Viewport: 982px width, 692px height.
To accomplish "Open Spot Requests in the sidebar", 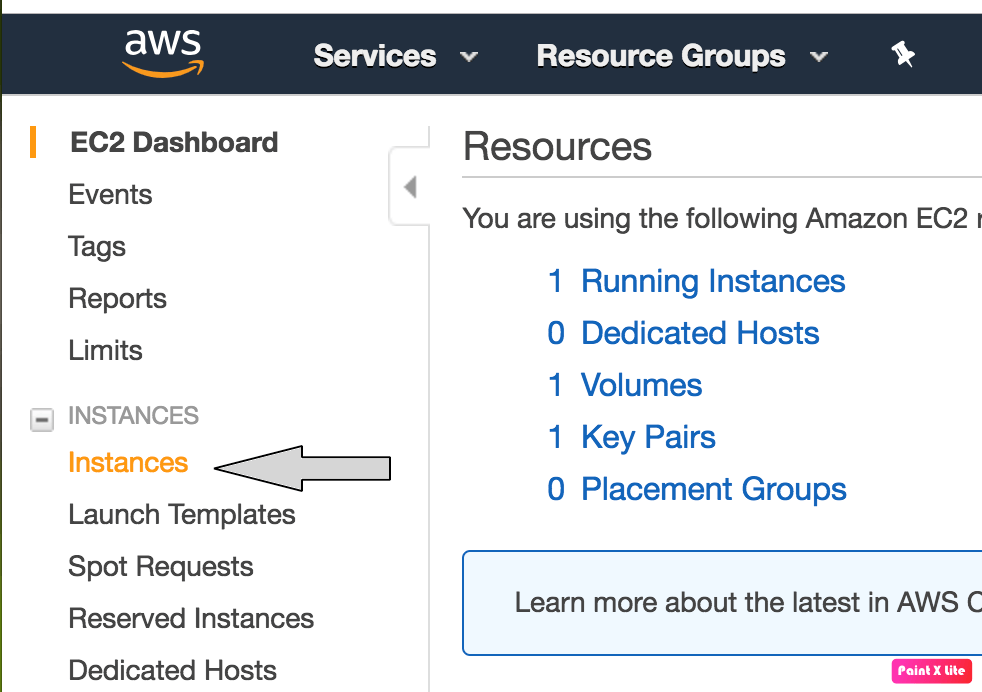I will [161, 567].
